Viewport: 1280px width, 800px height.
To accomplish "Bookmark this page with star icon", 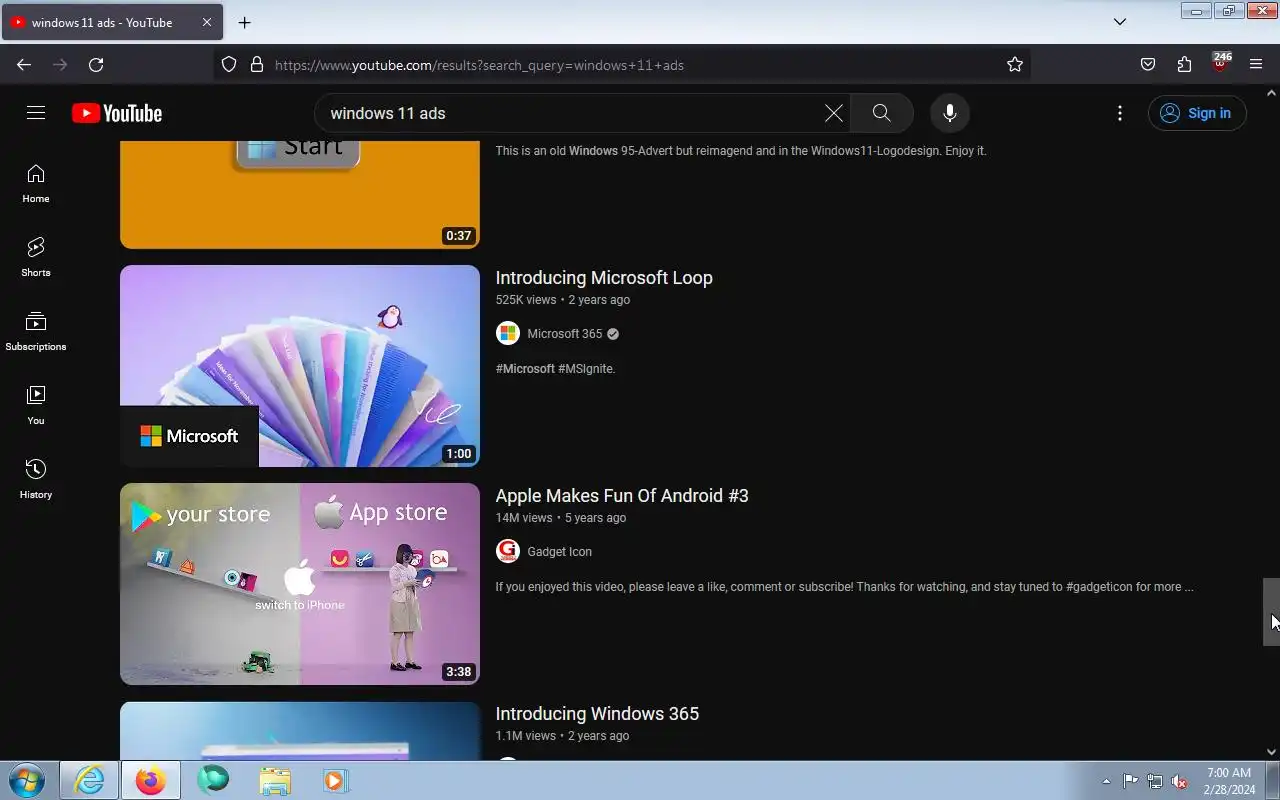I will (x=1015, y=65).
